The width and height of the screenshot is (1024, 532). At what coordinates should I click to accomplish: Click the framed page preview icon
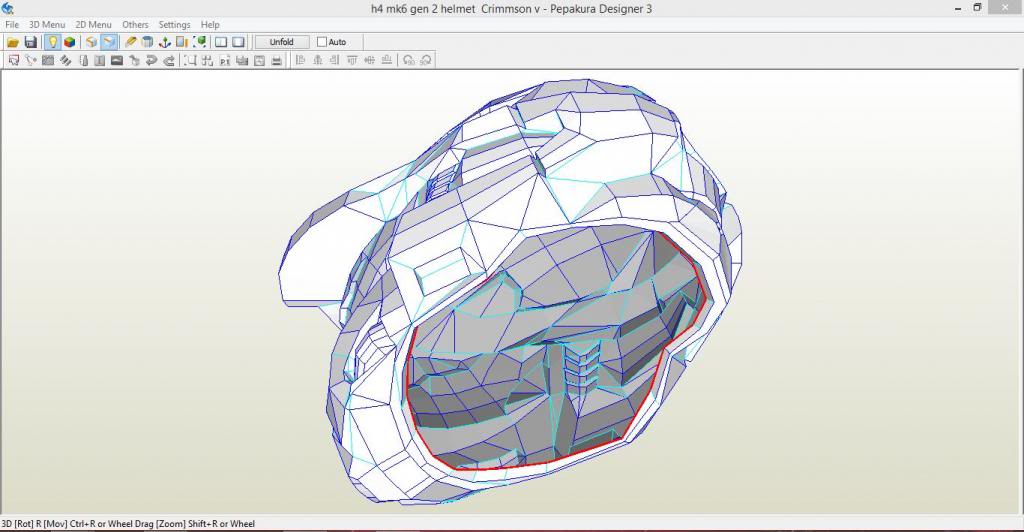tap(259, 60)
